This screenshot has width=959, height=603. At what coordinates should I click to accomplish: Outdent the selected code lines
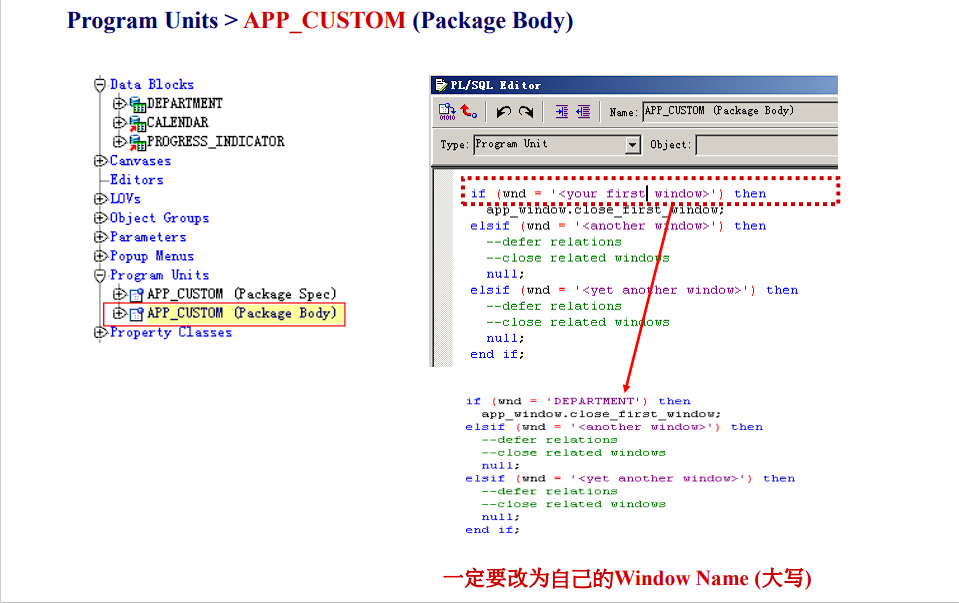pyautogui.click(x=583, y=111)
